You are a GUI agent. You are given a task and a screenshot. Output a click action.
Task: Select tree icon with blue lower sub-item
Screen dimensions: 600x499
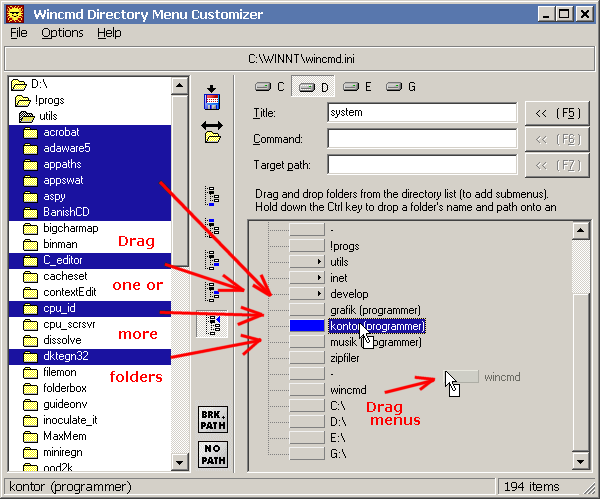(x=212, y=260)
